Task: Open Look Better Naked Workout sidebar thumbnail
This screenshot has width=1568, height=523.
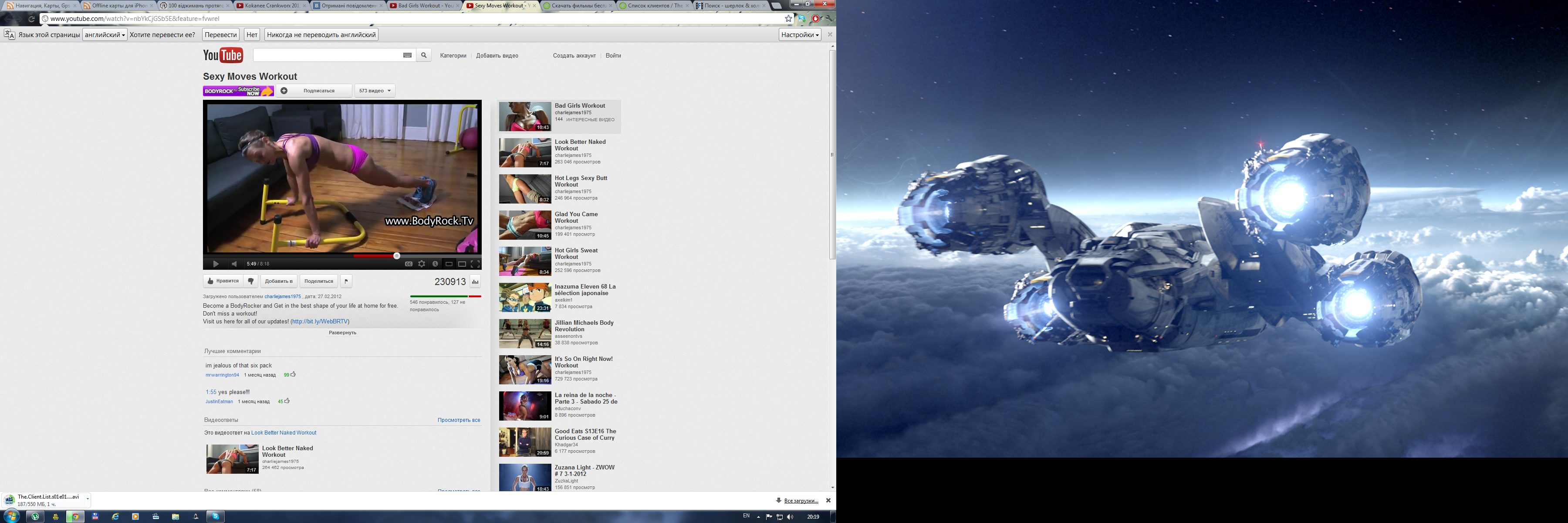Action: 525,152
